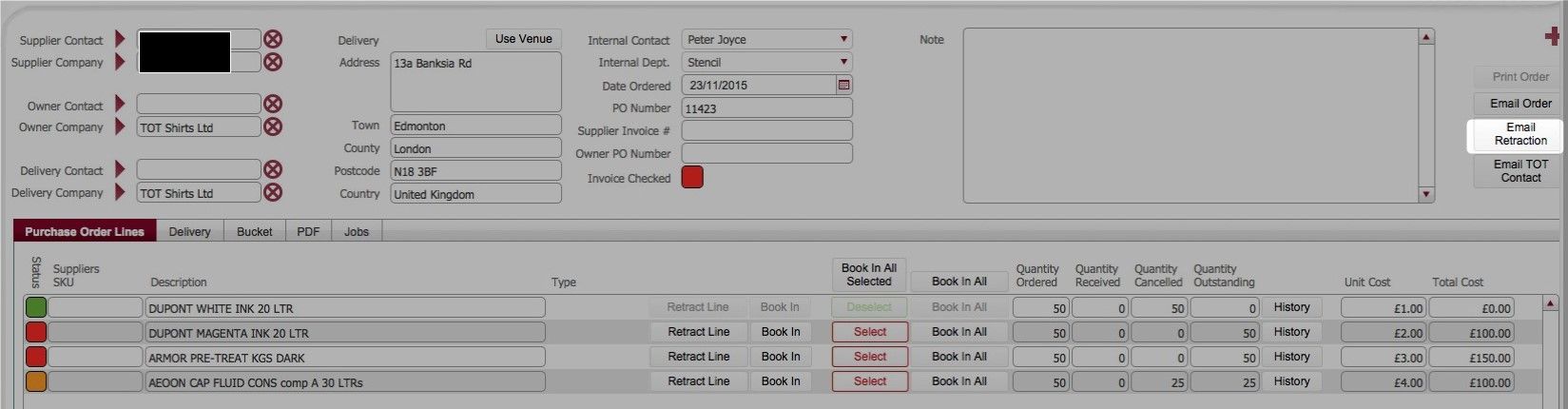
Task: Select the DUPONT MAGENTA INK 20 LTR line
Action: (x=869, y=332)
